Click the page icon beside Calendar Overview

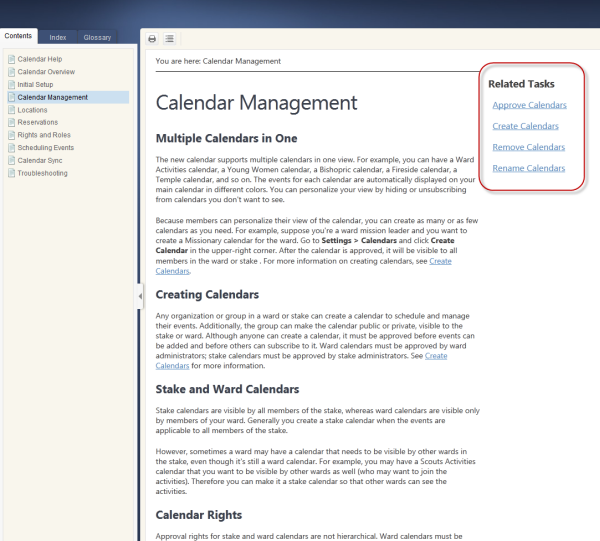click(11, 72)
